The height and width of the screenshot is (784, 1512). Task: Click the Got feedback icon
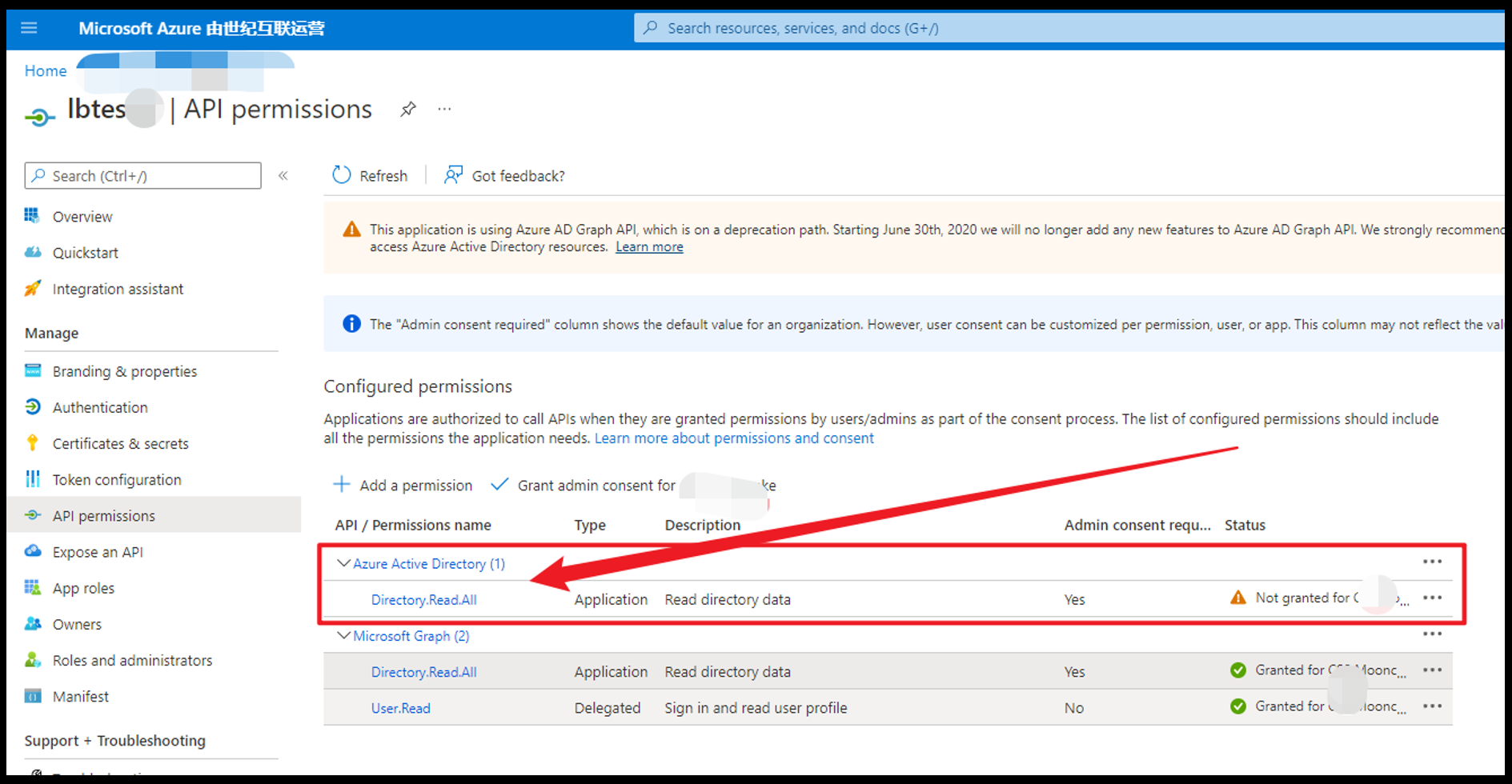point(454,175)
